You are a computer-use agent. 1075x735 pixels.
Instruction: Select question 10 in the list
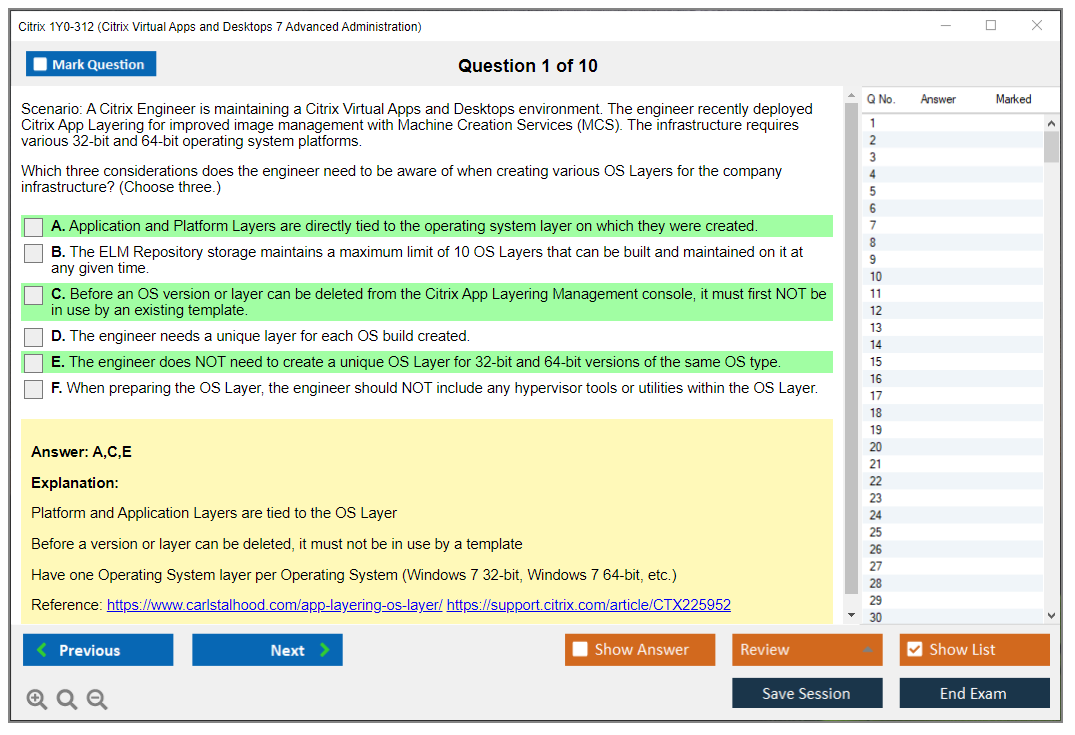click(x=876, y=277)
